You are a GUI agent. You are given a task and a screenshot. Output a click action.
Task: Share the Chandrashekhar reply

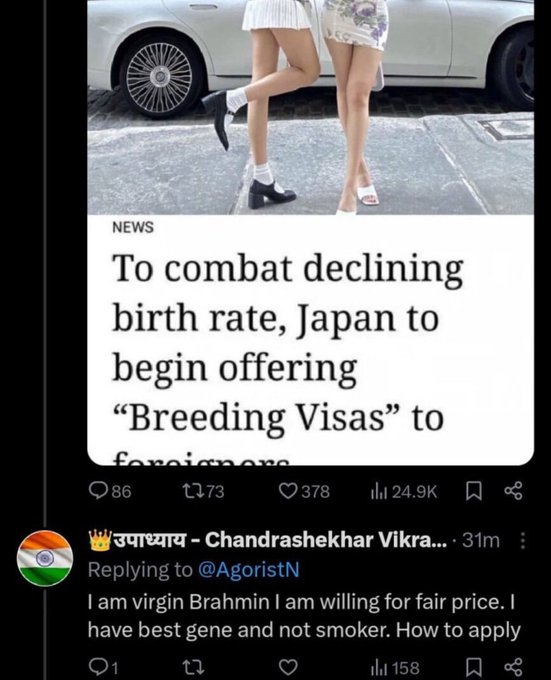coord(514,667)
